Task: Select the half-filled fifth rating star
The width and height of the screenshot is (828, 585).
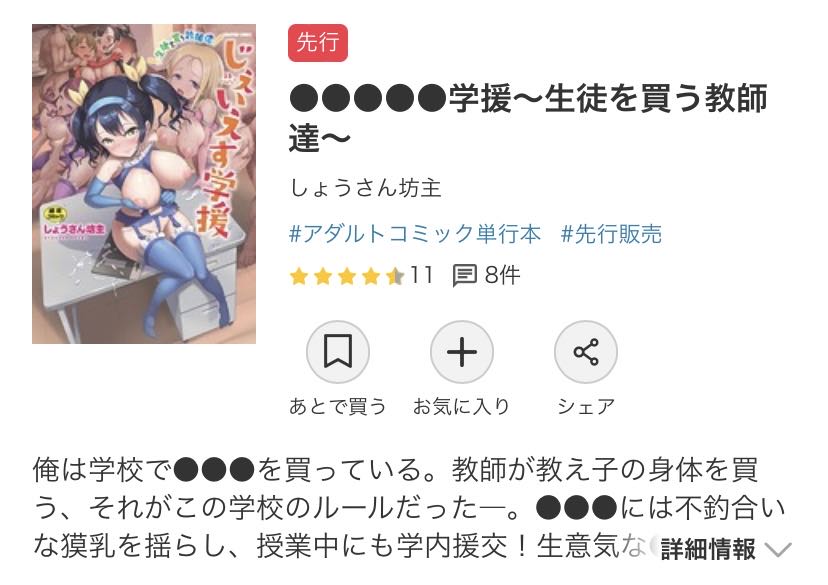Action: click(394, 276)
